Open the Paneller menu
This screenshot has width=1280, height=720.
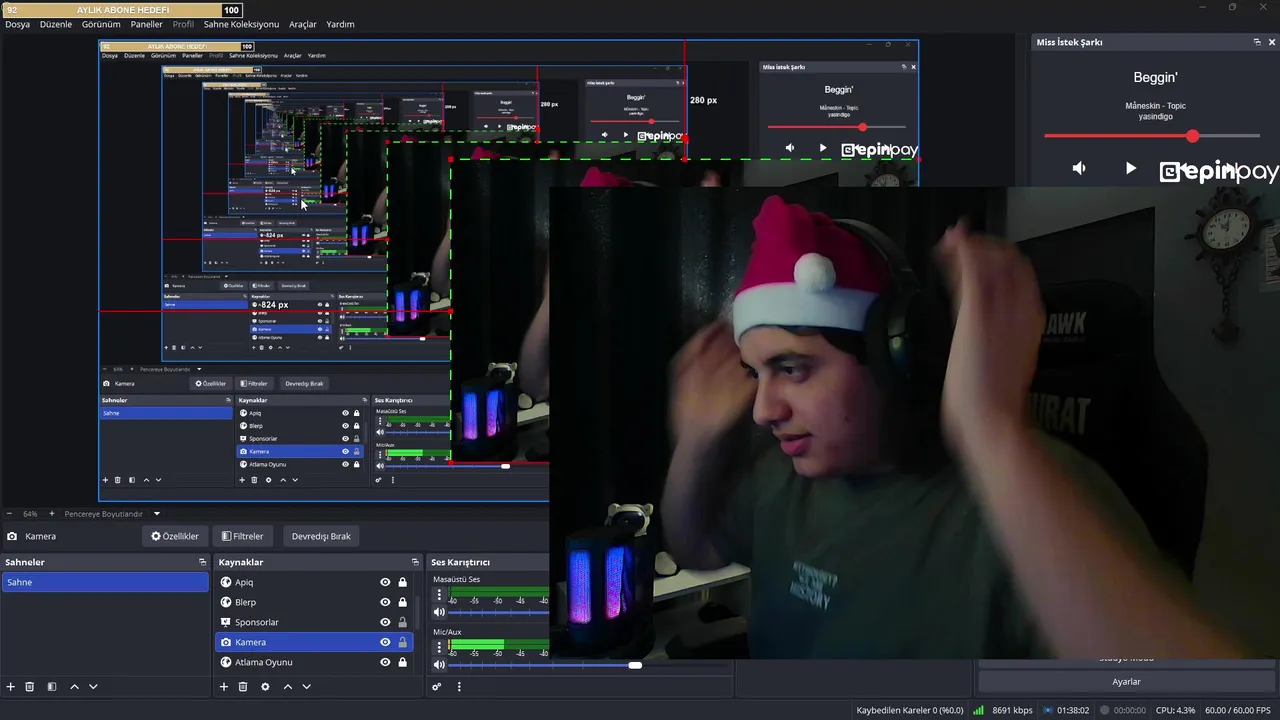click(x=146, y=24)
